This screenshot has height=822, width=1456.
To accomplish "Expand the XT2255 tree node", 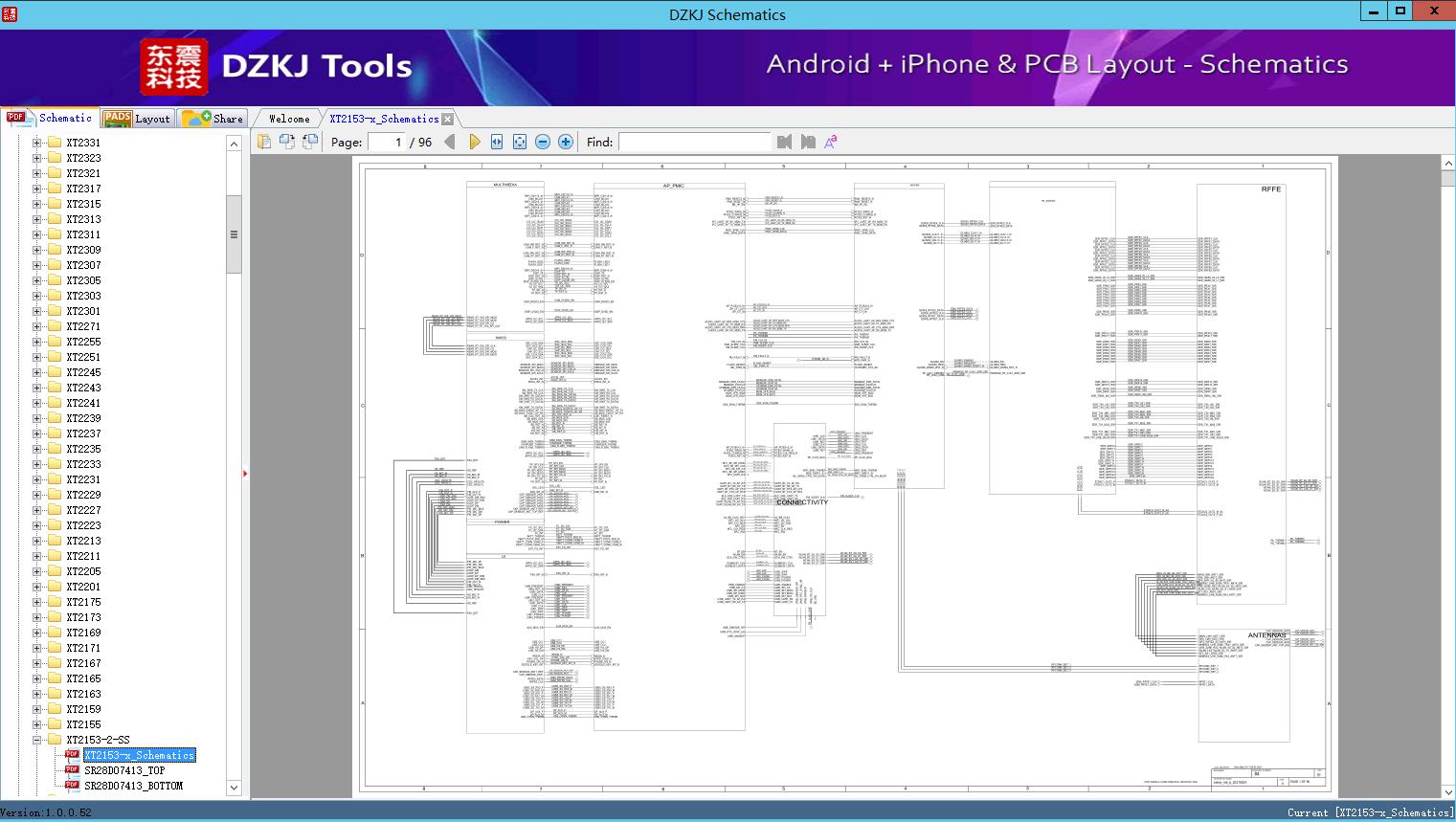I will [37, 342].
